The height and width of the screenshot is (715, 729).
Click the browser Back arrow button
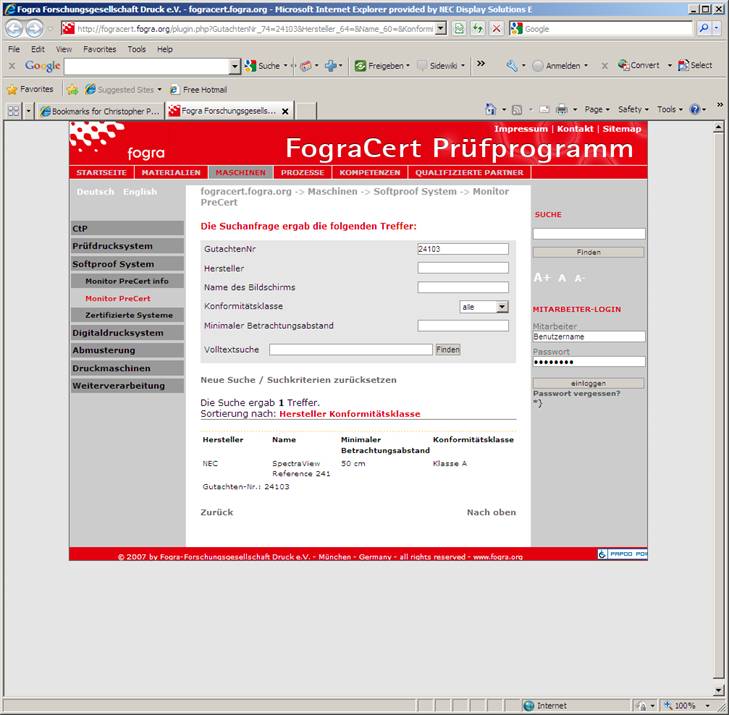pyautogui.click(x=14, y=29)
